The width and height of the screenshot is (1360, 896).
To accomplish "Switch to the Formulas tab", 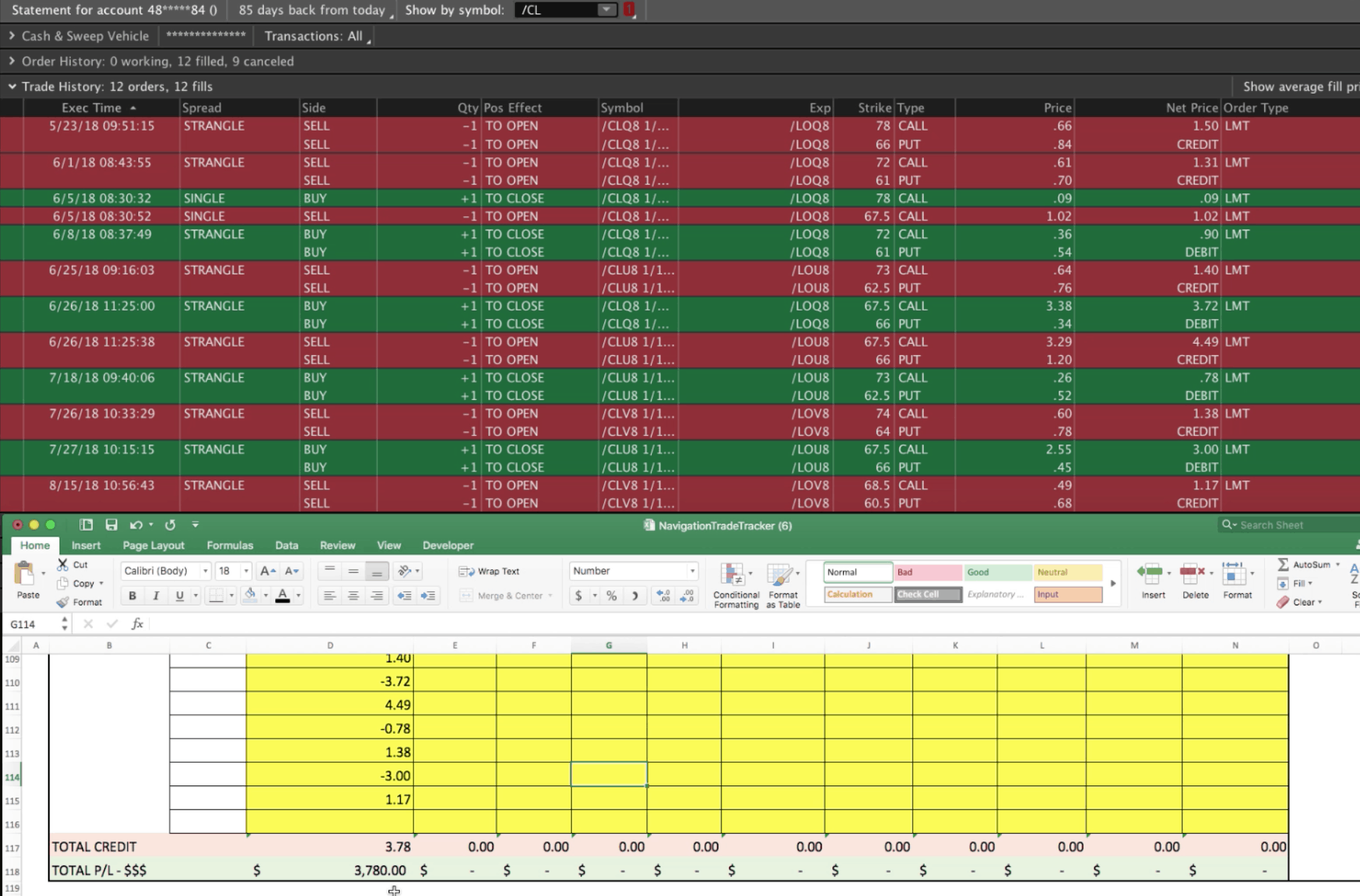I will [230, 545].
